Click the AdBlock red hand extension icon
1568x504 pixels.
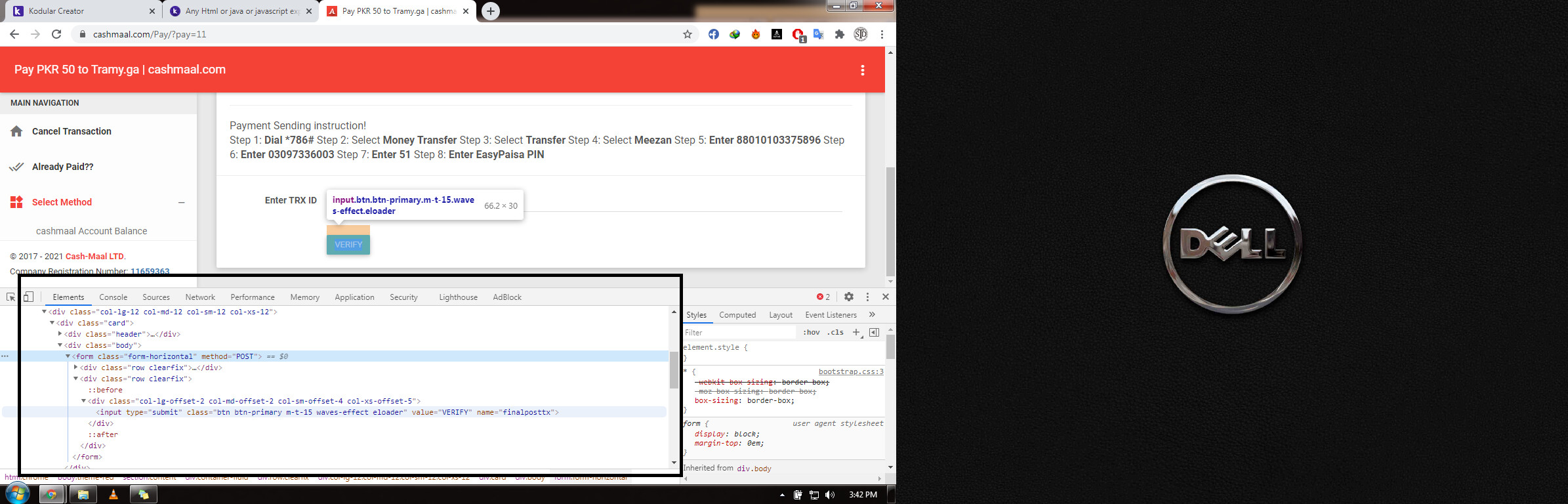798,34
